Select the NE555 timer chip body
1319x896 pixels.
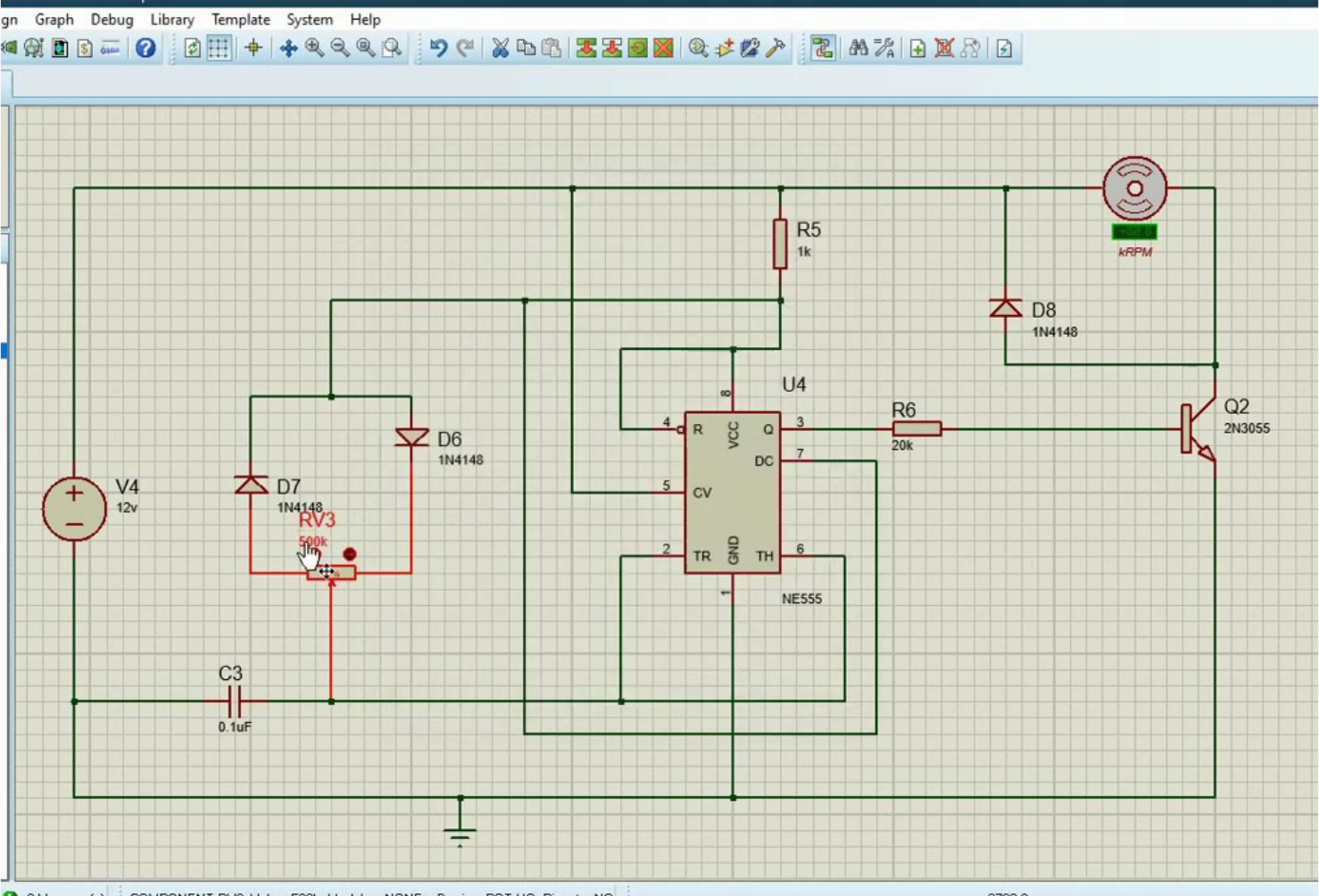click(733, 492)
